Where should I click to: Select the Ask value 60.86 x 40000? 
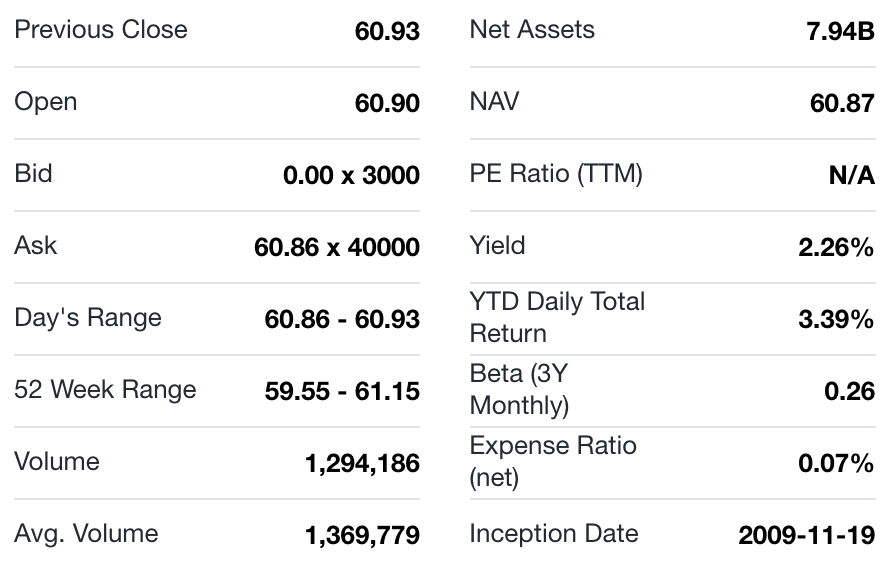click(x=337, y=248)
